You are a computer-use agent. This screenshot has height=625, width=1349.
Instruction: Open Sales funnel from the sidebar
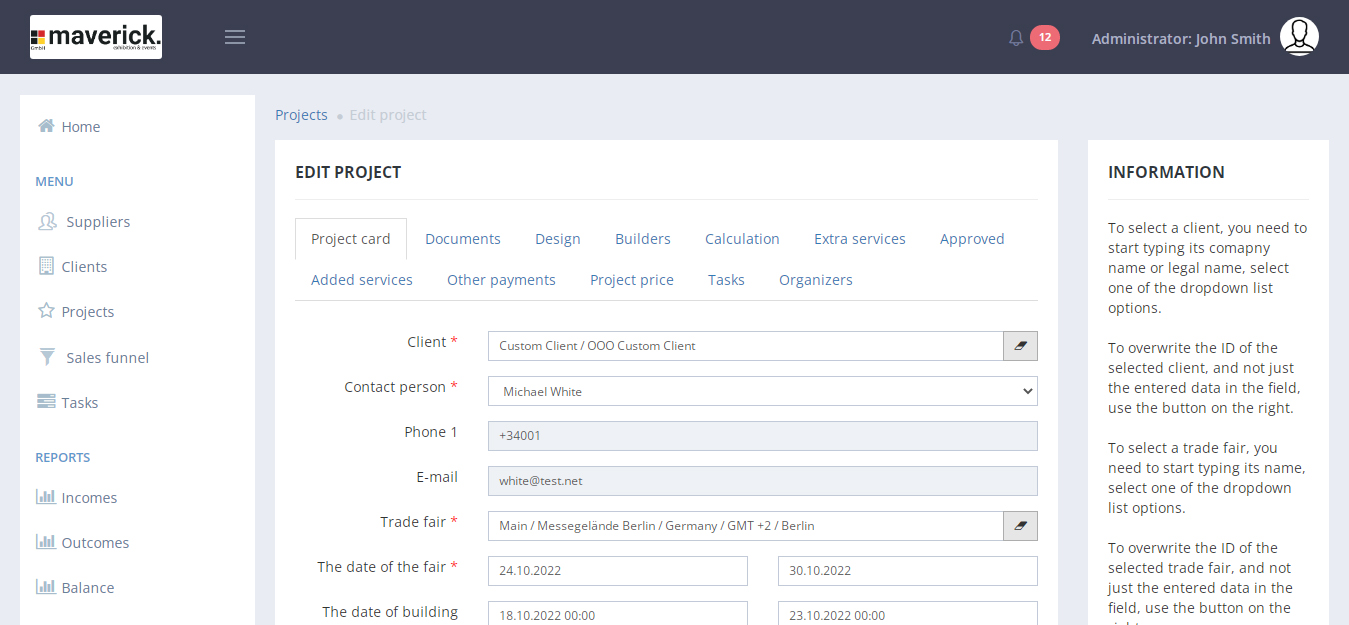pyautogui.click(x=107, y=358)
